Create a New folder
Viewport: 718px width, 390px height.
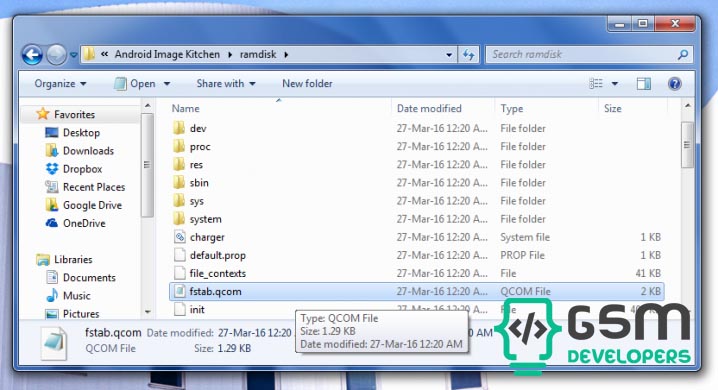(307, 84)
